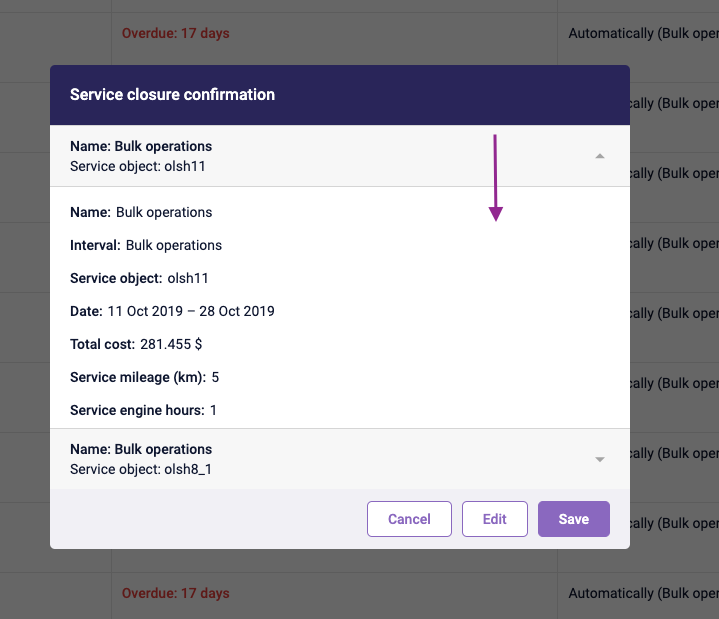Click the purple downward arrow annotation
Screen dimensions: 719x619
point(495,178)
